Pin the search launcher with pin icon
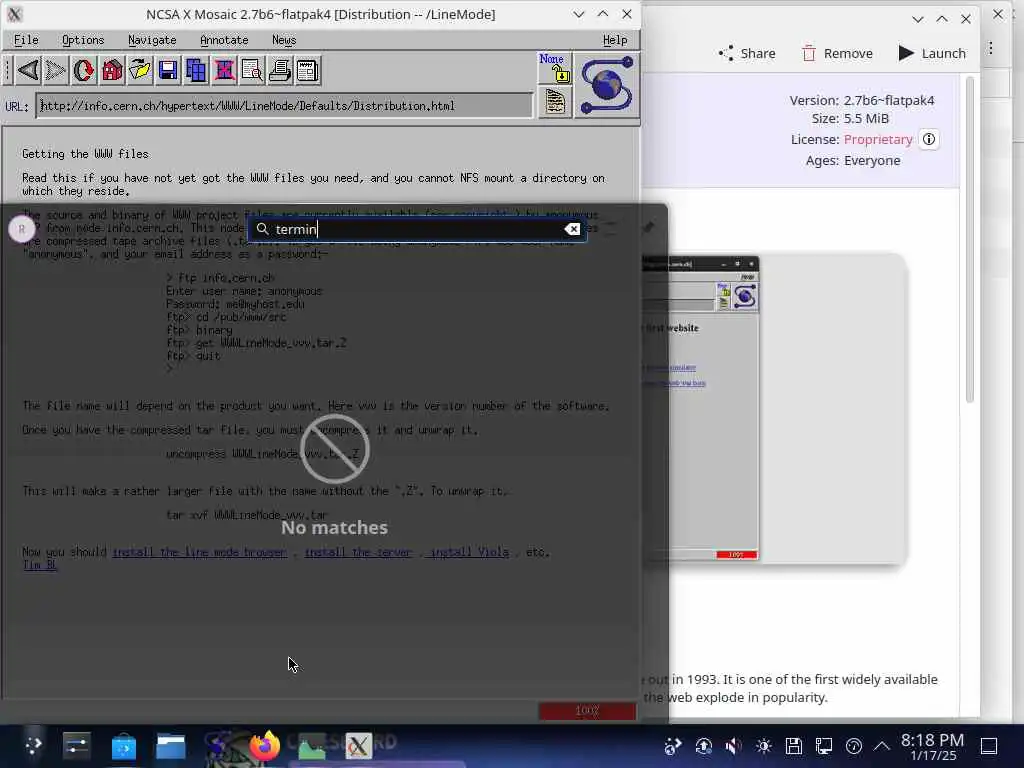Screen dimensions: 1024x768 648,227
